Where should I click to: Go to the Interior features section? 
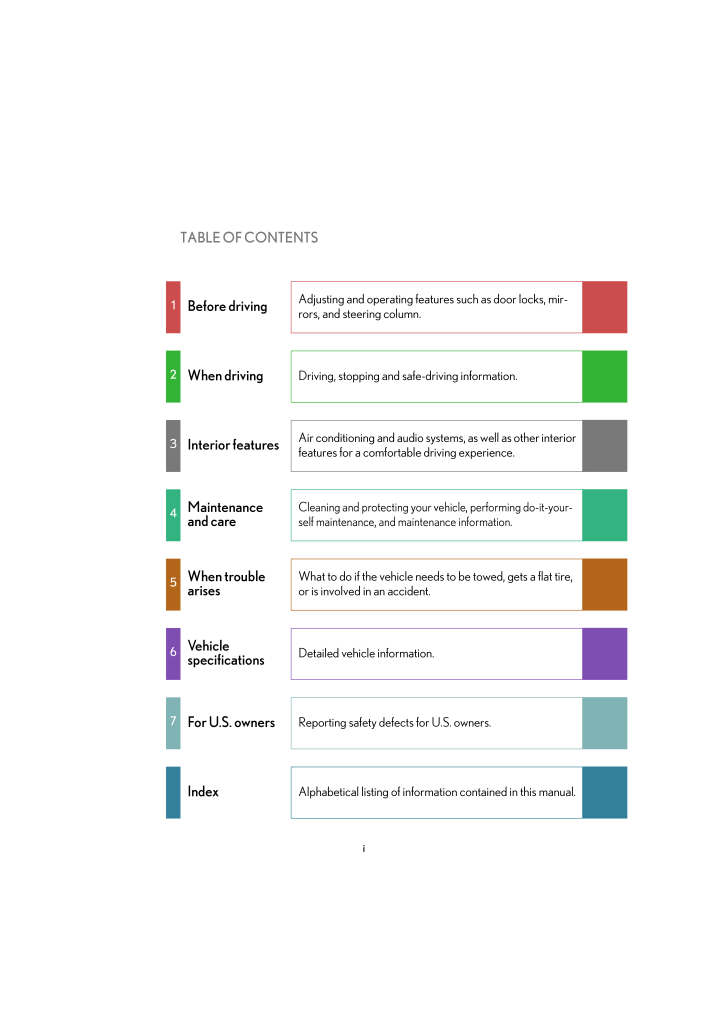tap(233, 445)
